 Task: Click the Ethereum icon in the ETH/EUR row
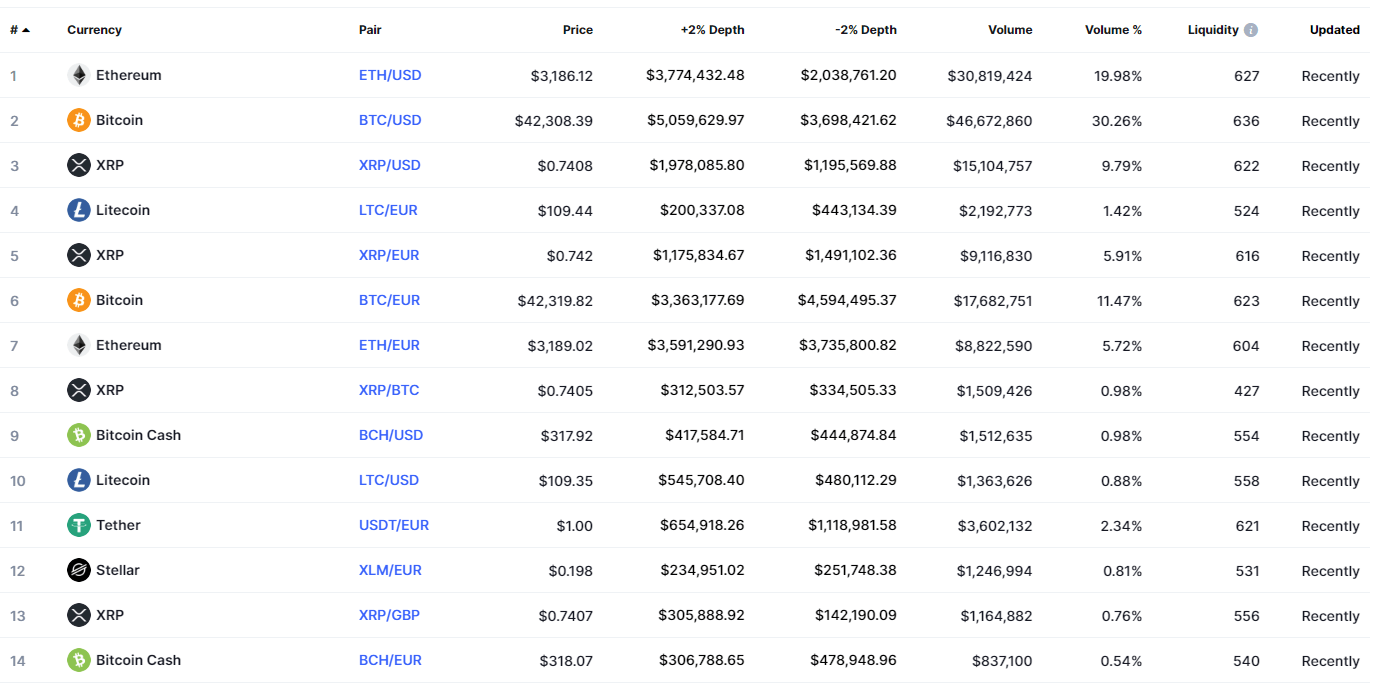point(78,345)
